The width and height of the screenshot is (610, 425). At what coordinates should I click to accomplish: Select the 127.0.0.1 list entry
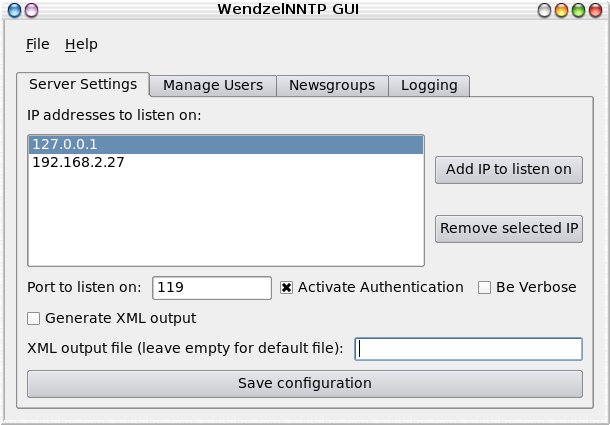click(226, 145)
